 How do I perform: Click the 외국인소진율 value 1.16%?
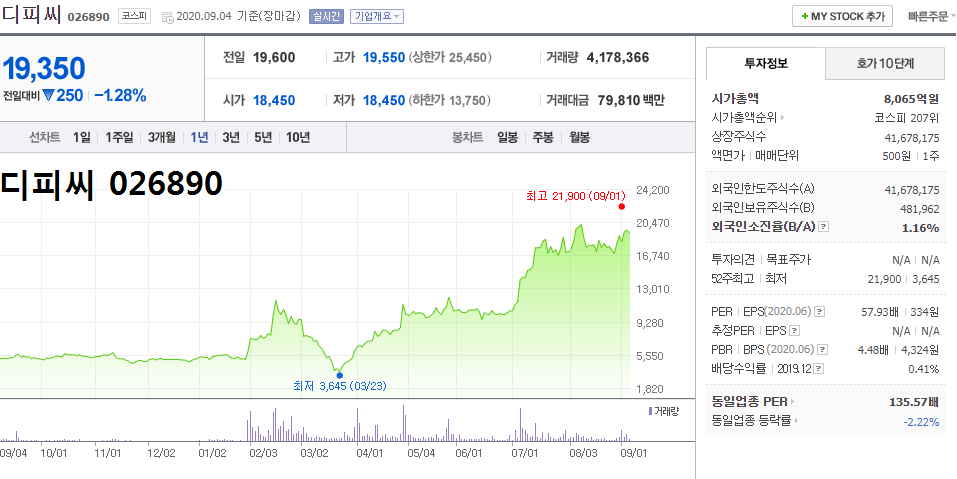click(920, 228)
